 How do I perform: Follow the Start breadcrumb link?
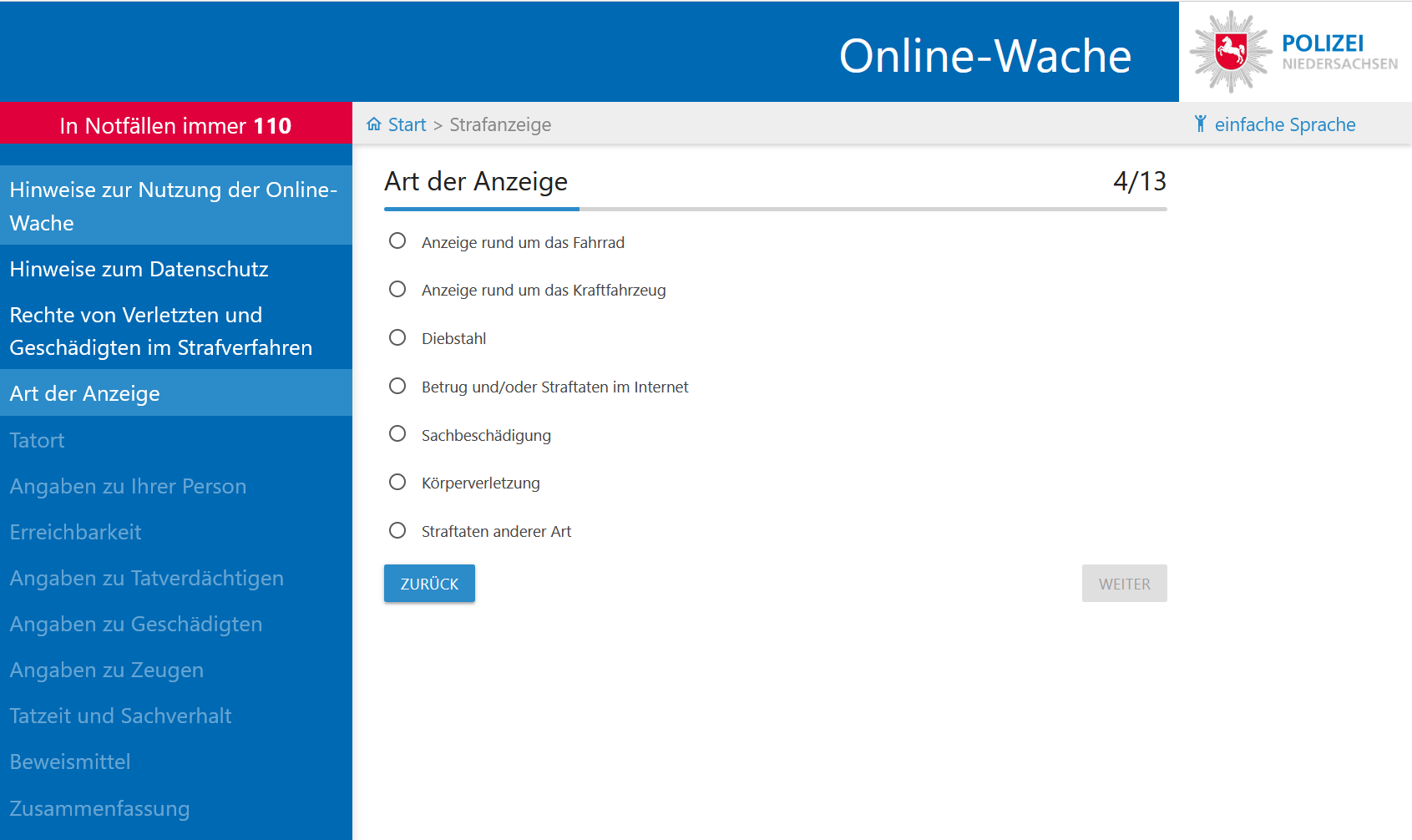tap(407, 124)
